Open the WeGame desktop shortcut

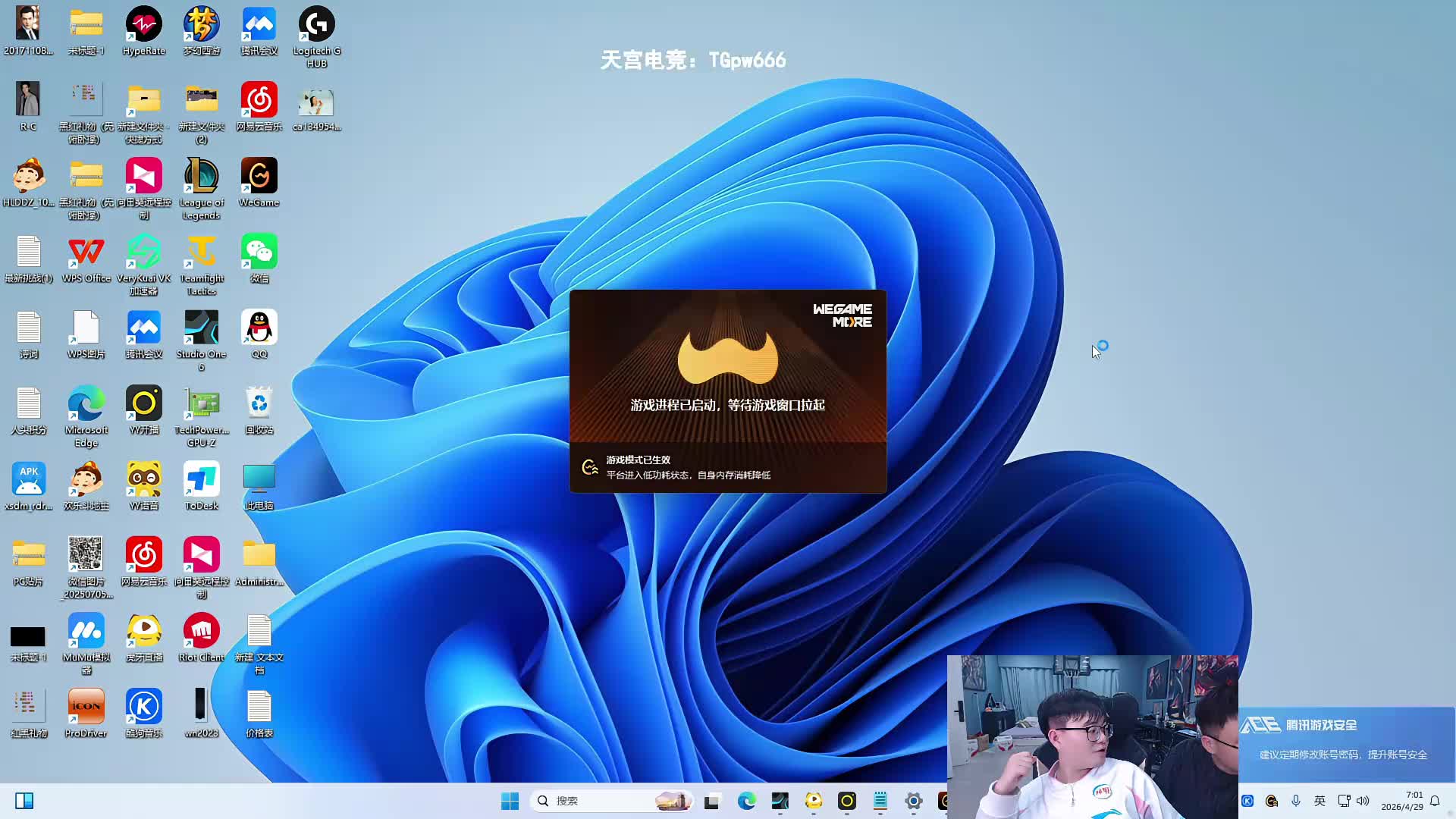coord(259,177)
